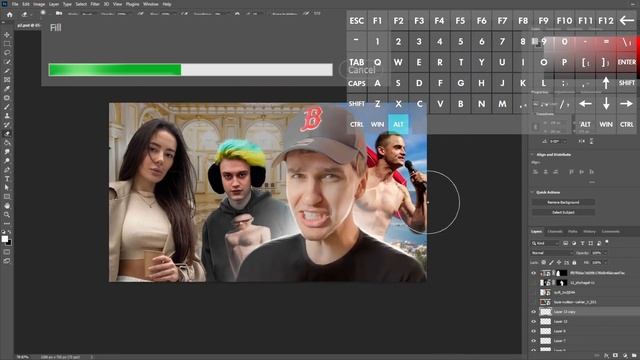
Task: Switch to the History tab
Action: tap(589, 231)
